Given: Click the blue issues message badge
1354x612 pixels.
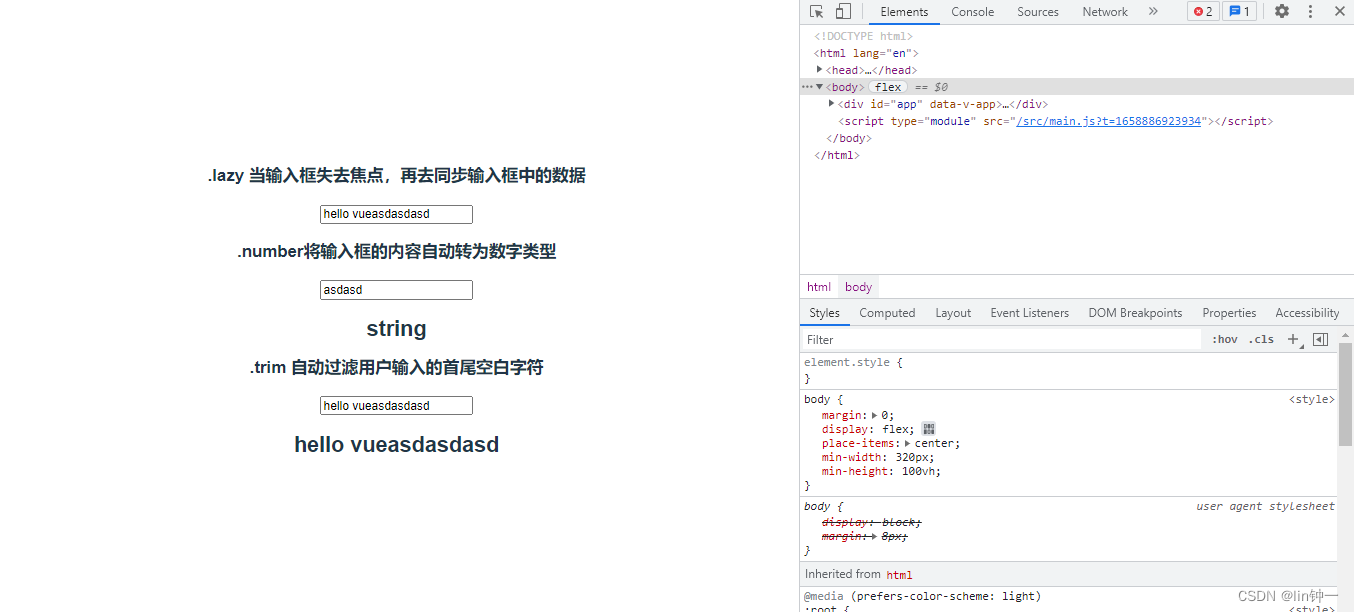Looking at the screenshot, I should pos(1239,12).
